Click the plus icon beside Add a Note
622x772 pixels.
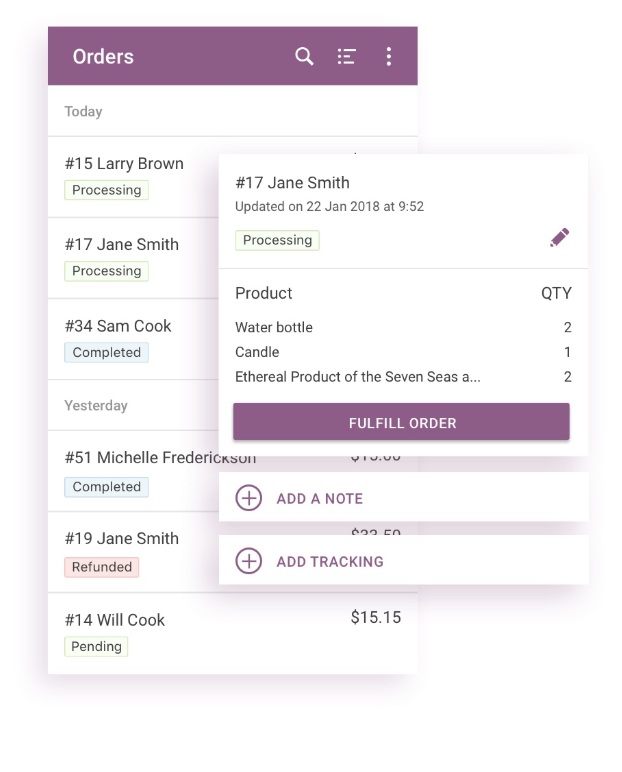pyautogui.click(x=248, y=498)
